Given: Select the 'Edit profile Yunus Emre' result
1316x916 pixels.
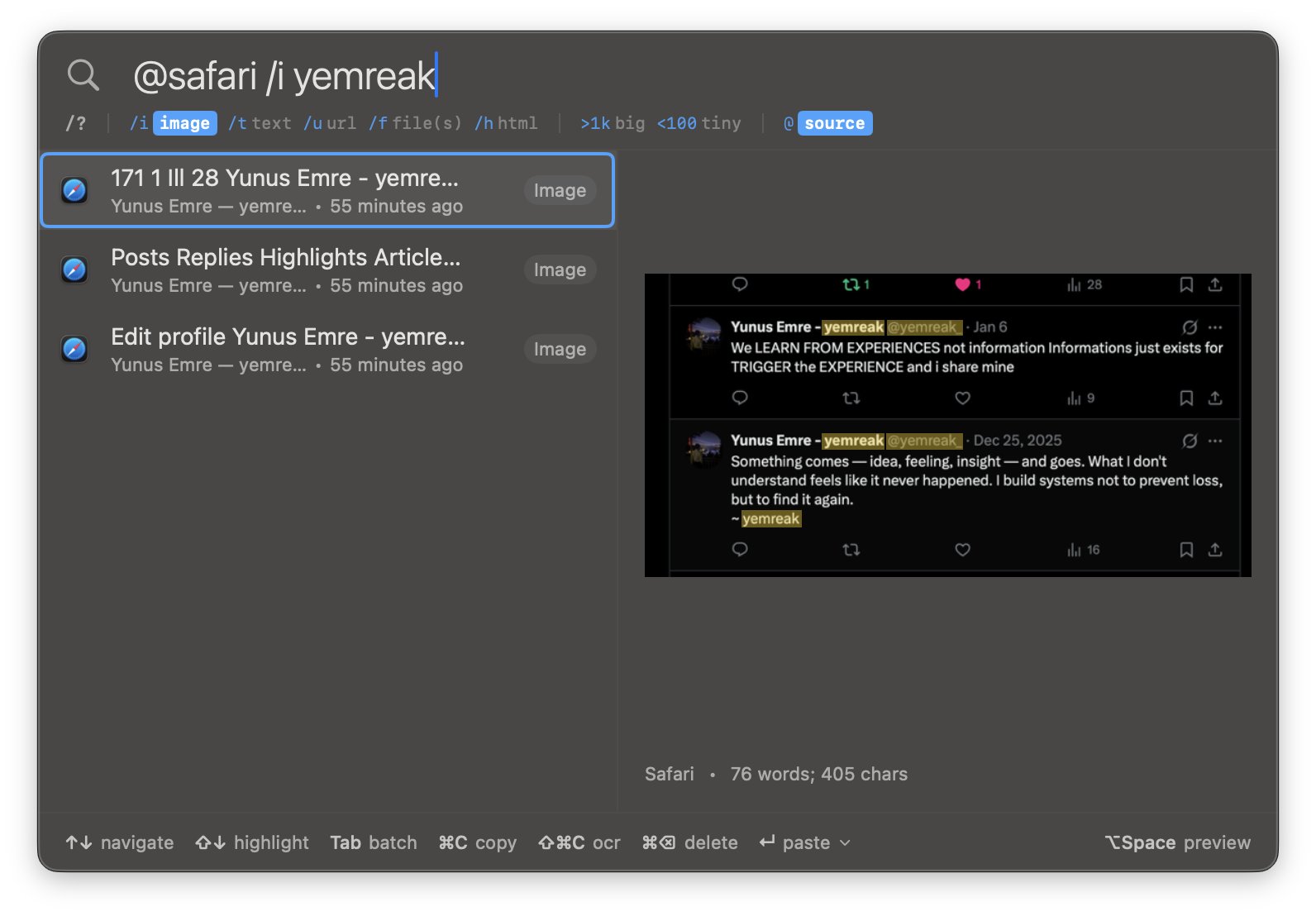Looking at the screenshot, I should tap(327, 349).
